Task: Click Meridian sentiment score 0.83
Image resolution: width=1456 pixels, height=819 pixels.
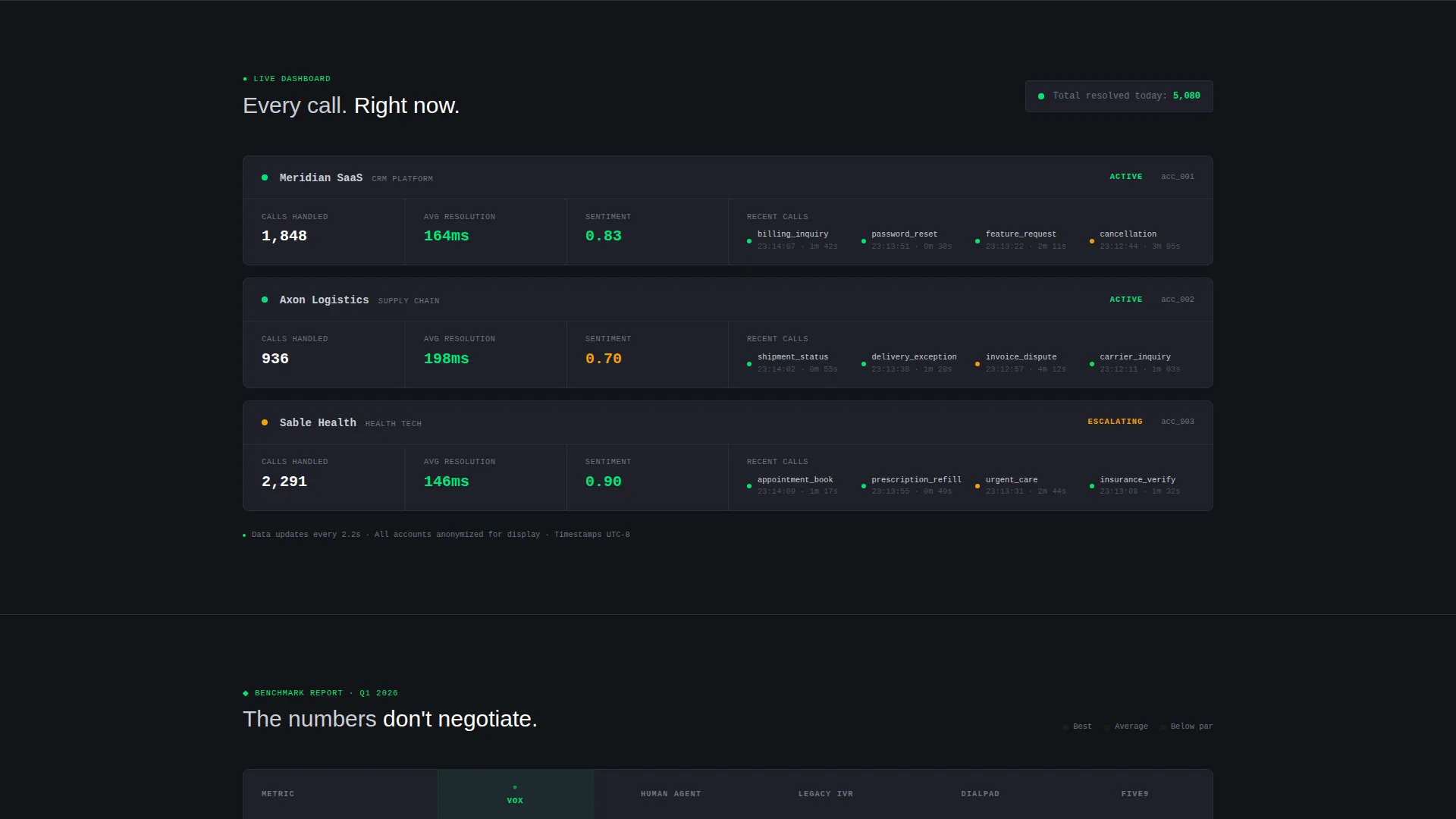Action: coord(603,236)
